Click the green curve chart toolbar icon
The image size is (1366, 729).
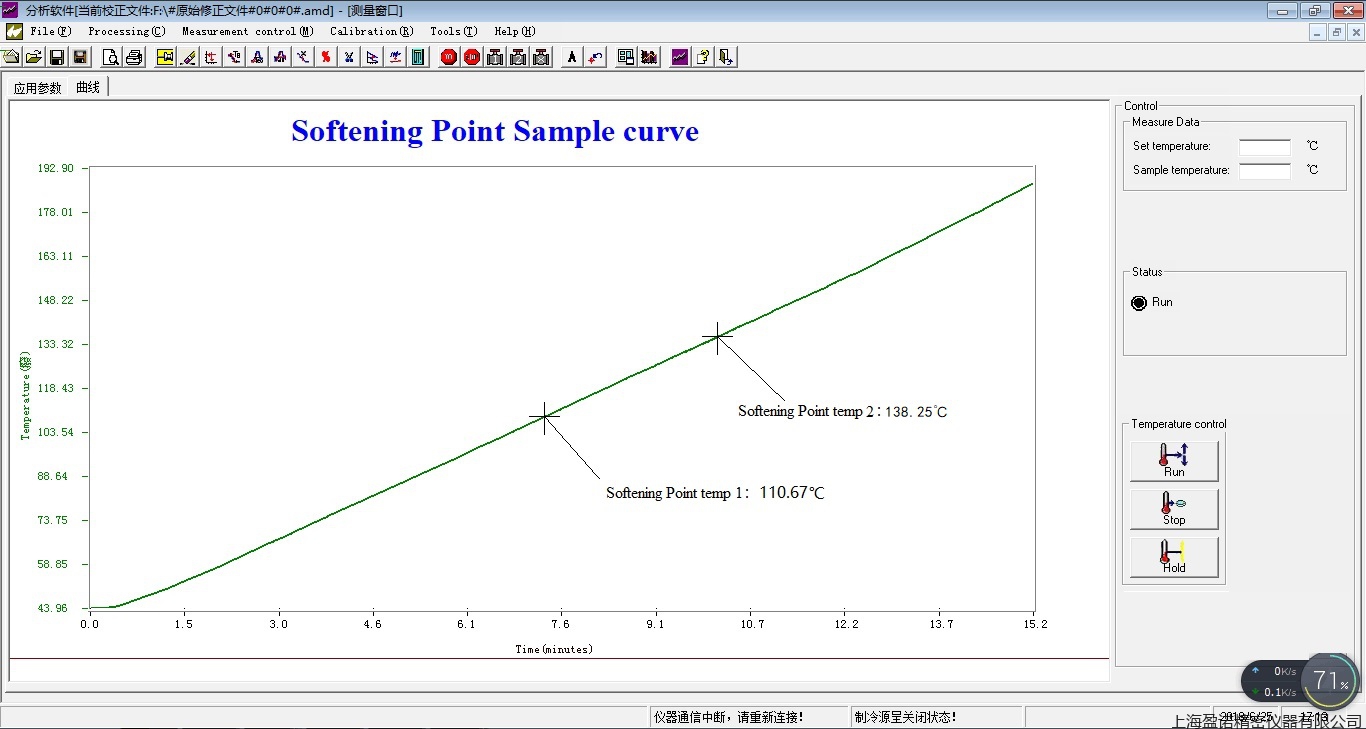679,57
